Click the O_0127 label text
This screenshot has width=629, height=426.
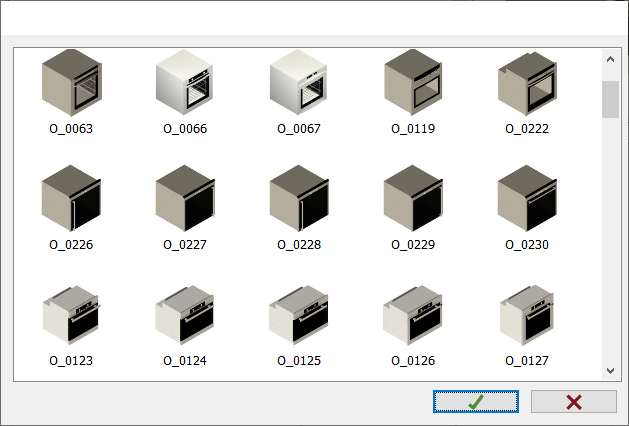click(x=527, y=361)
